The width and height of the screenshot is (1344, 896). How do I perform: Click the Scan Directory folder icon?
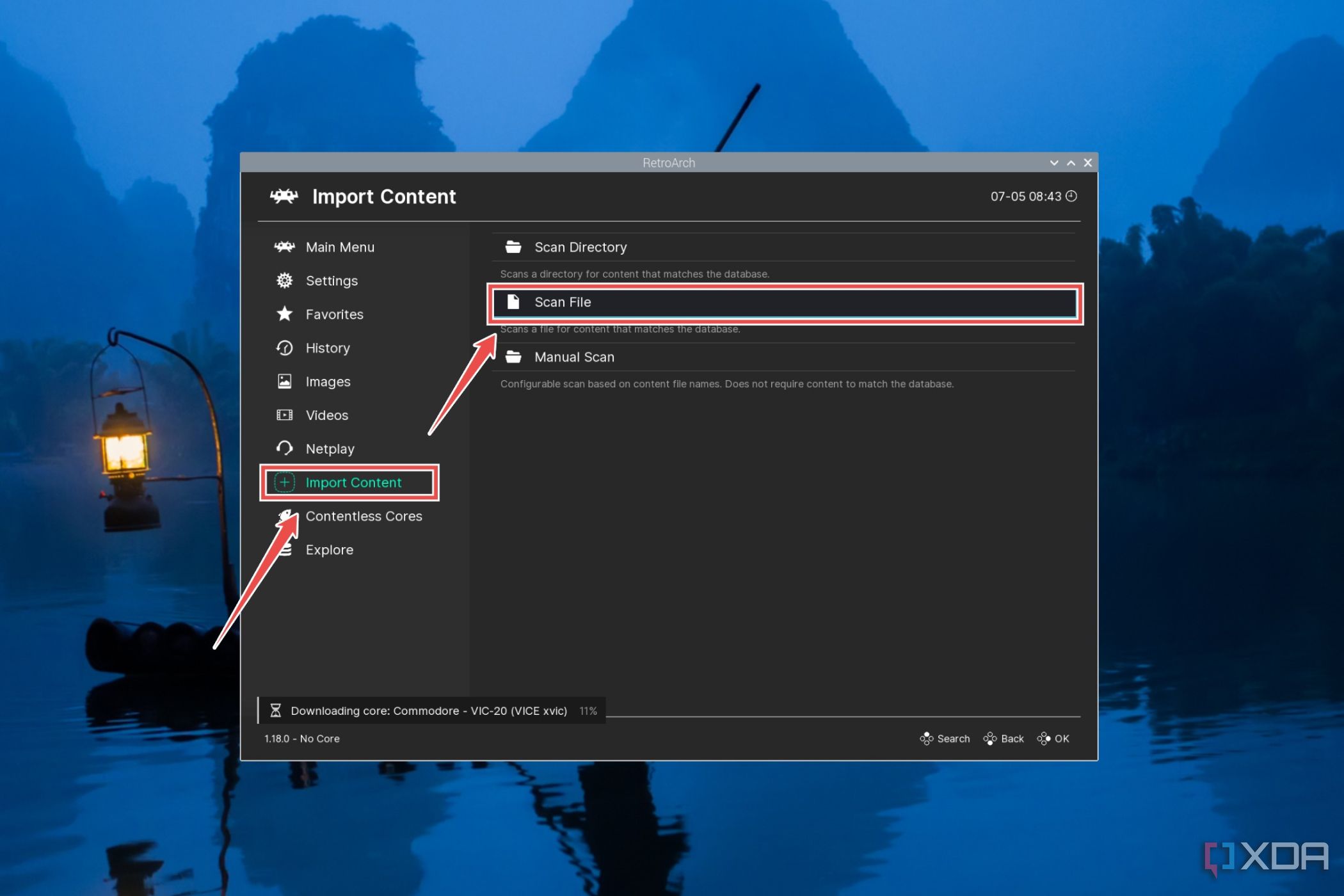(513, 247)
